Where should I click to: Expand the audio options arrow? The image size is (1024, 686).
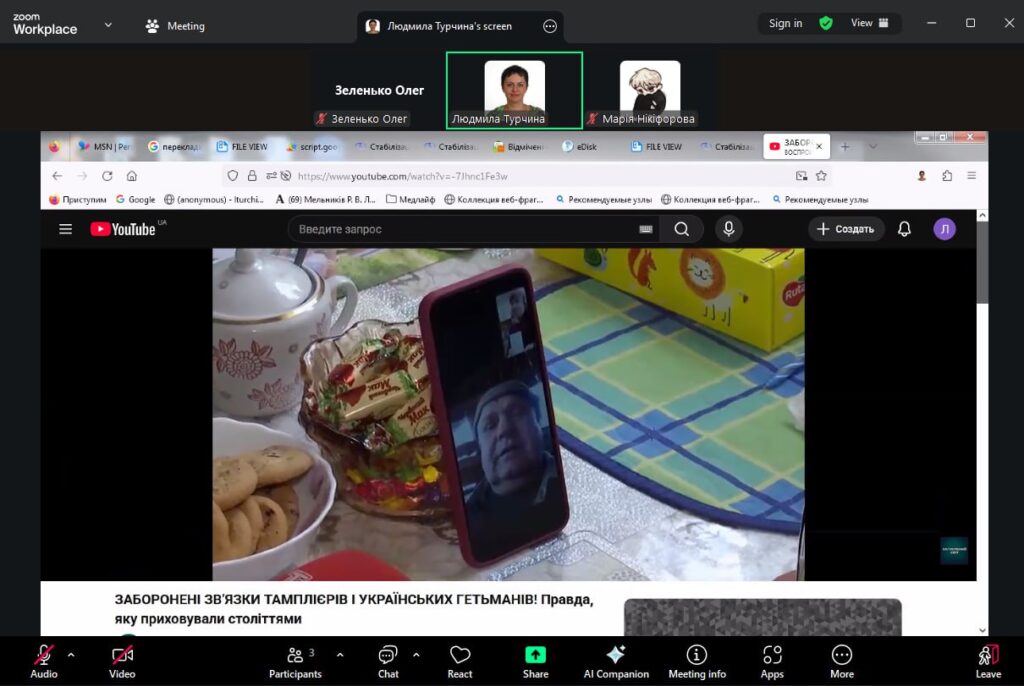point(71,655)
